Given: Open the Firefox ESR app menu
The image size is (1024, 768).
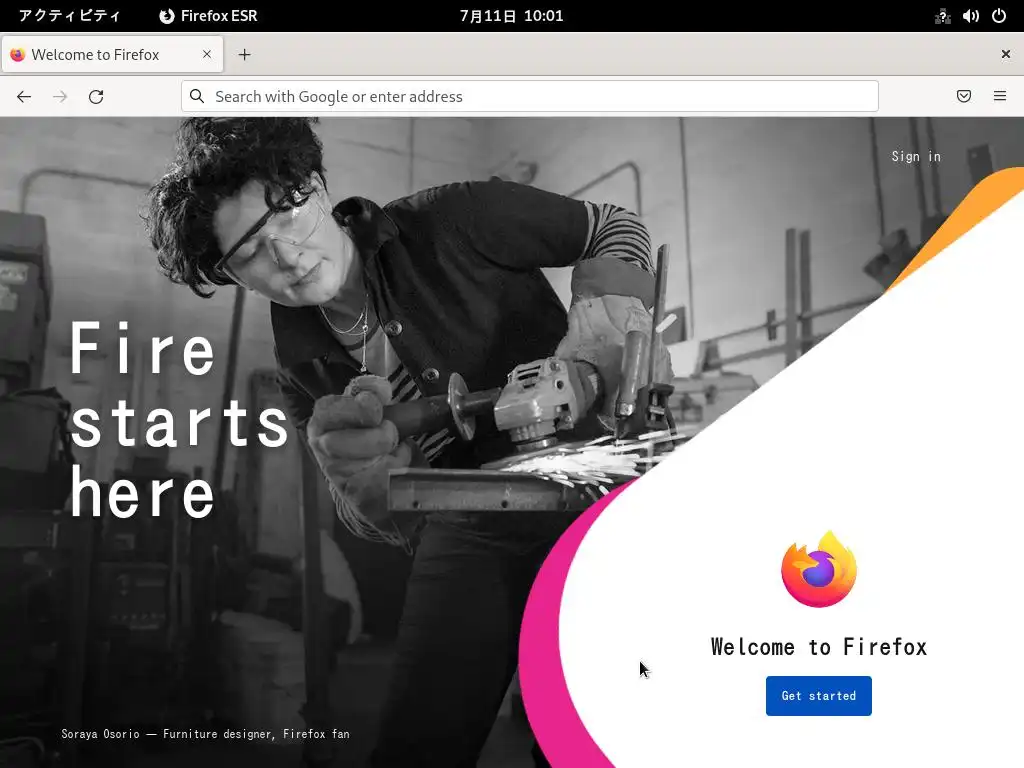Looking at the screenshot, I should pos(208,16).
